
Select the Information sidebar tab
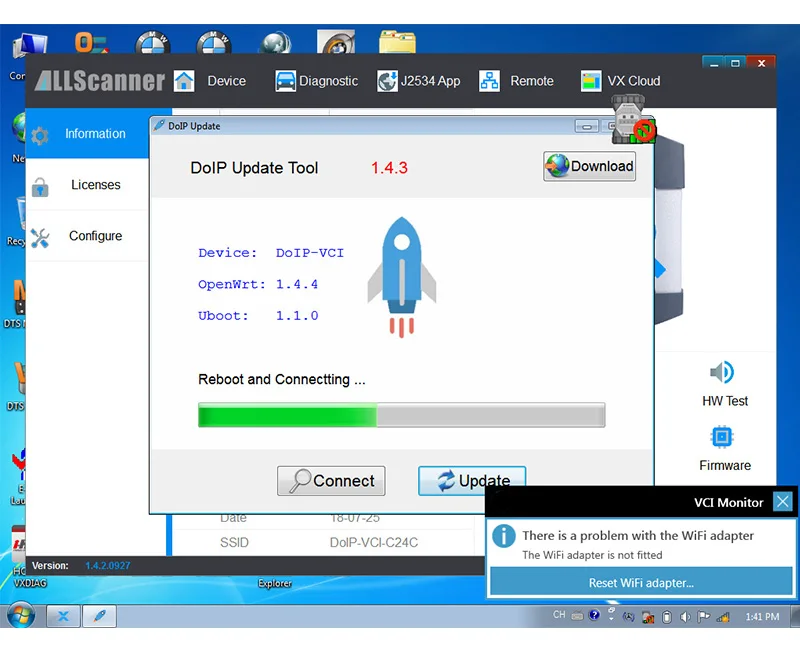point(87,134)
